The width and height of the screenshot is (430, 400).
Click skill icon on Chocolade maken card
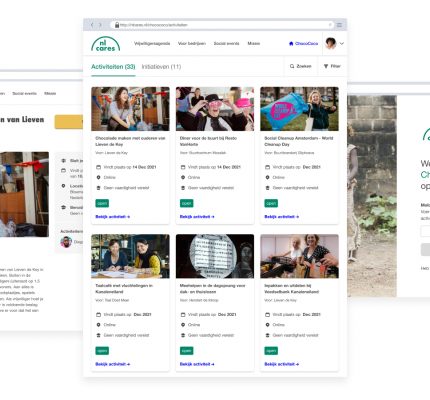pos(98,188)
